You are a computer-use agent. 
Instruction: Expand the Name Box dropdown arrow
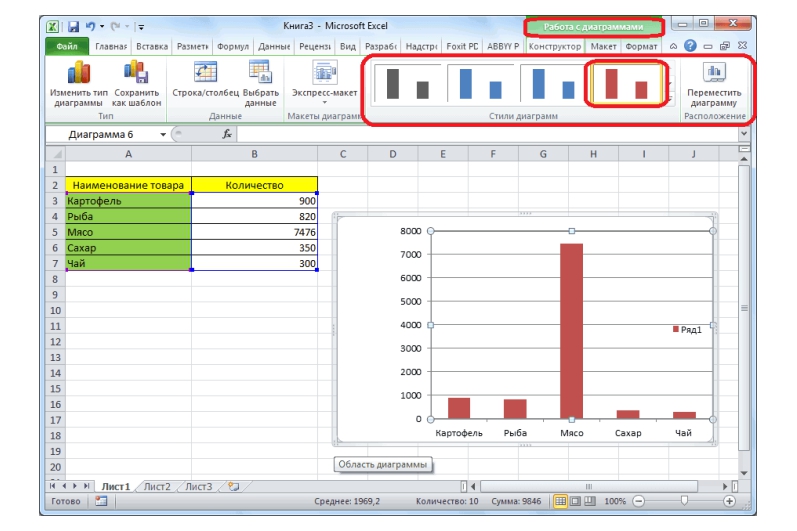pyautogui.click(x=163, y=135)
